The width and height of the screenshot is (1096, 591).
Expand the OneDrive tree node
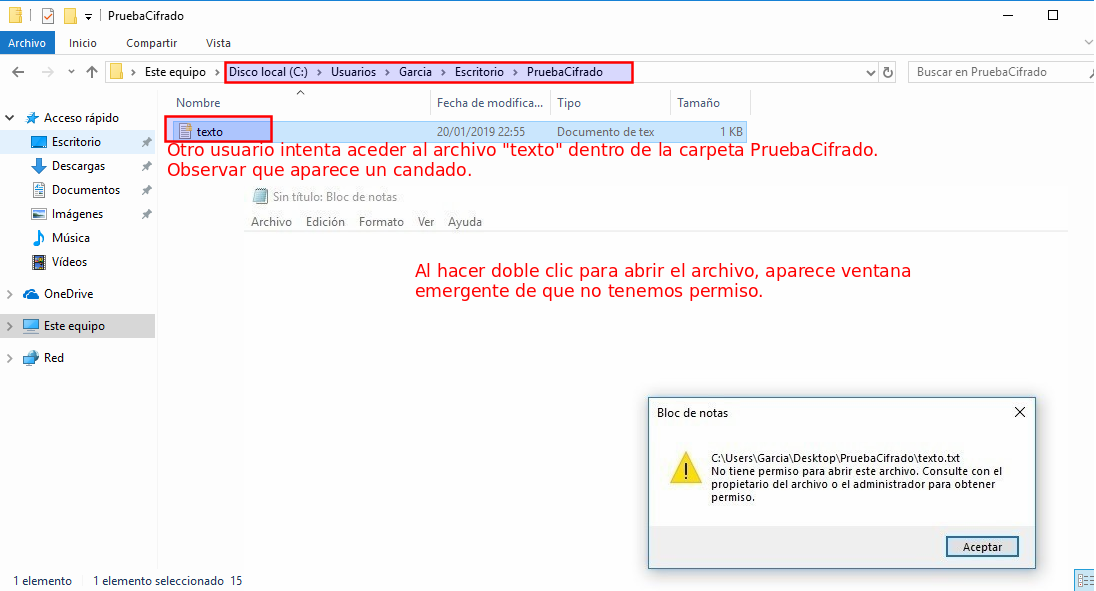[x=10, y=295]
